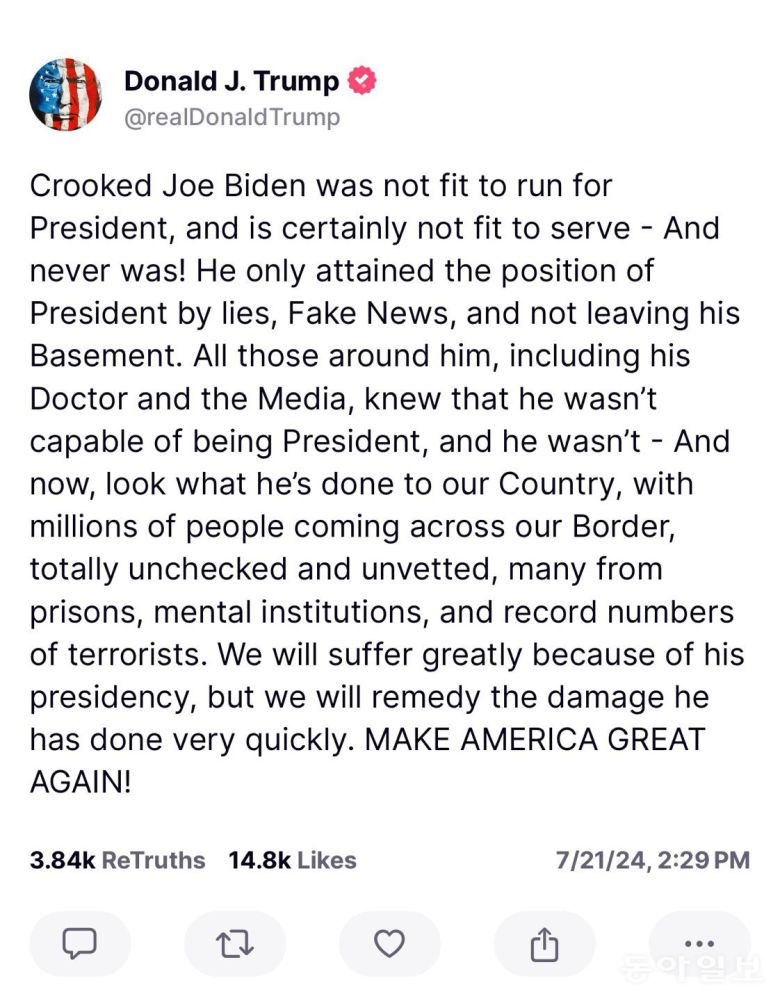Open the flag-themed profile avatar

tap(66, 95)
